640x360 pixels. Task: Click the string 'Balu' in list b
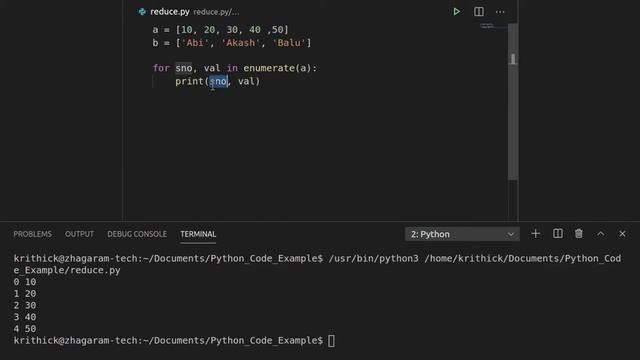tap(289, 43)
